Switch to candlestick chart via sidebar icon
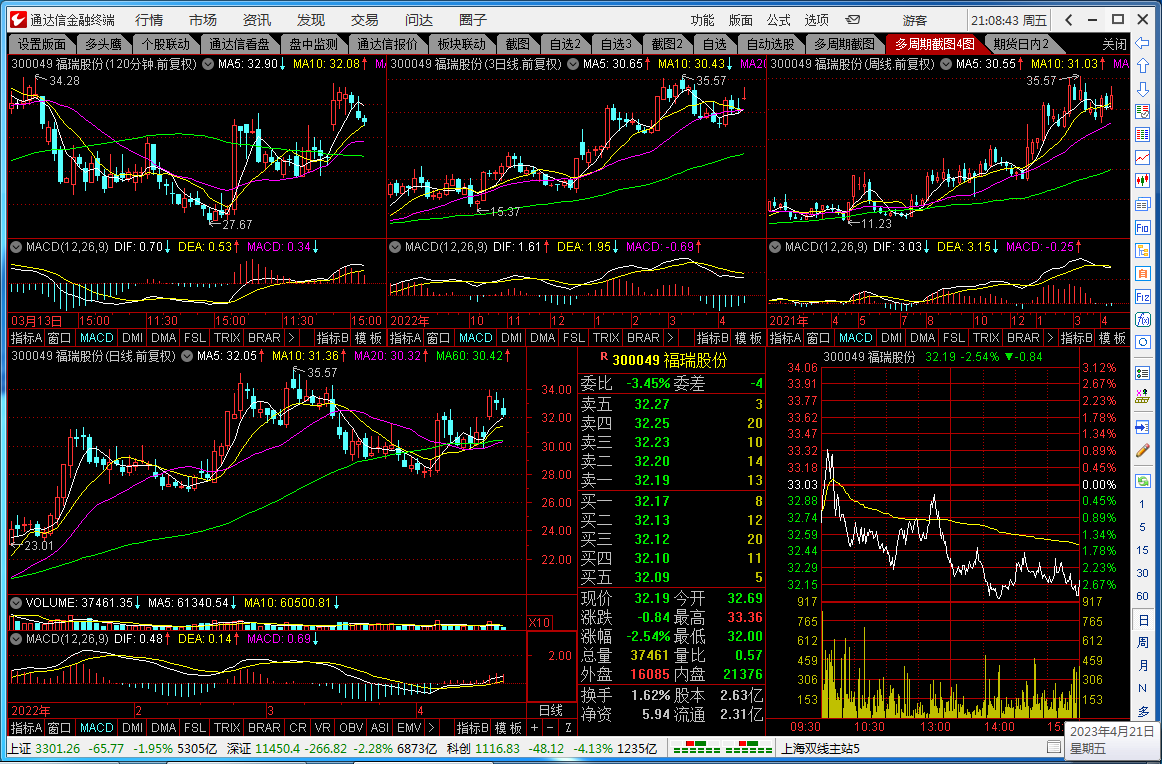 [1143, 180]
